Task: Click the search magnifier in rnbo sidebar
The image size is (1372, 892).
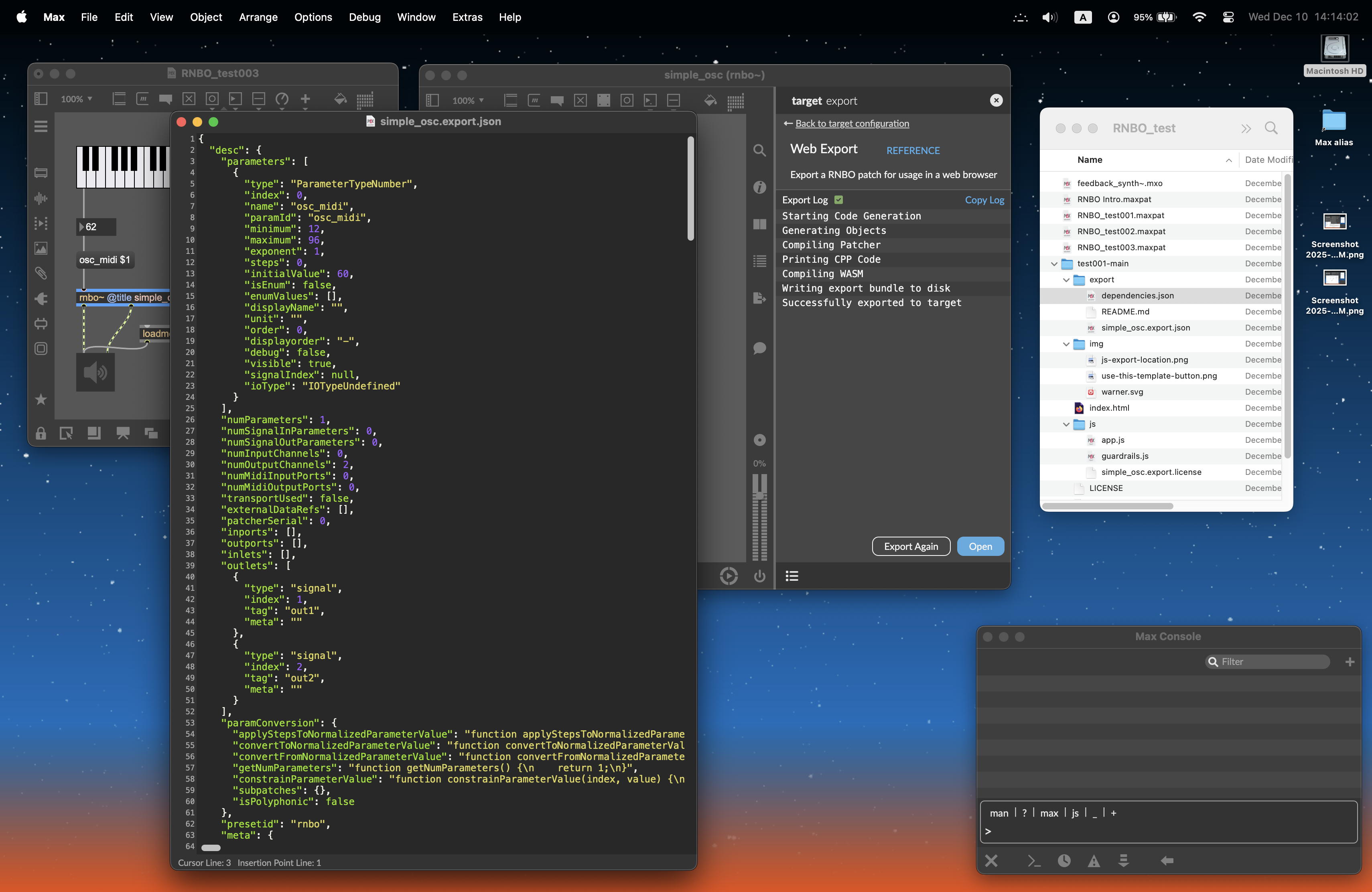Action: tap(759, 151)
